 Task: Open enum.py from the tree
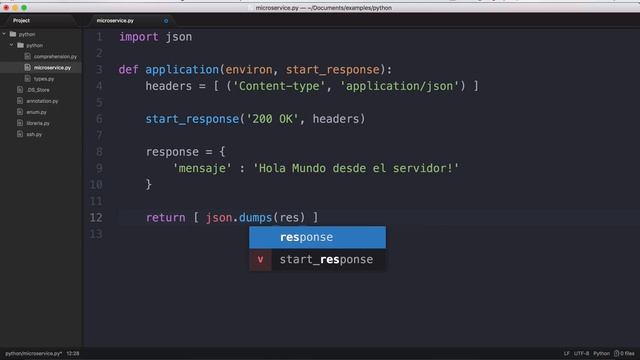36,112
